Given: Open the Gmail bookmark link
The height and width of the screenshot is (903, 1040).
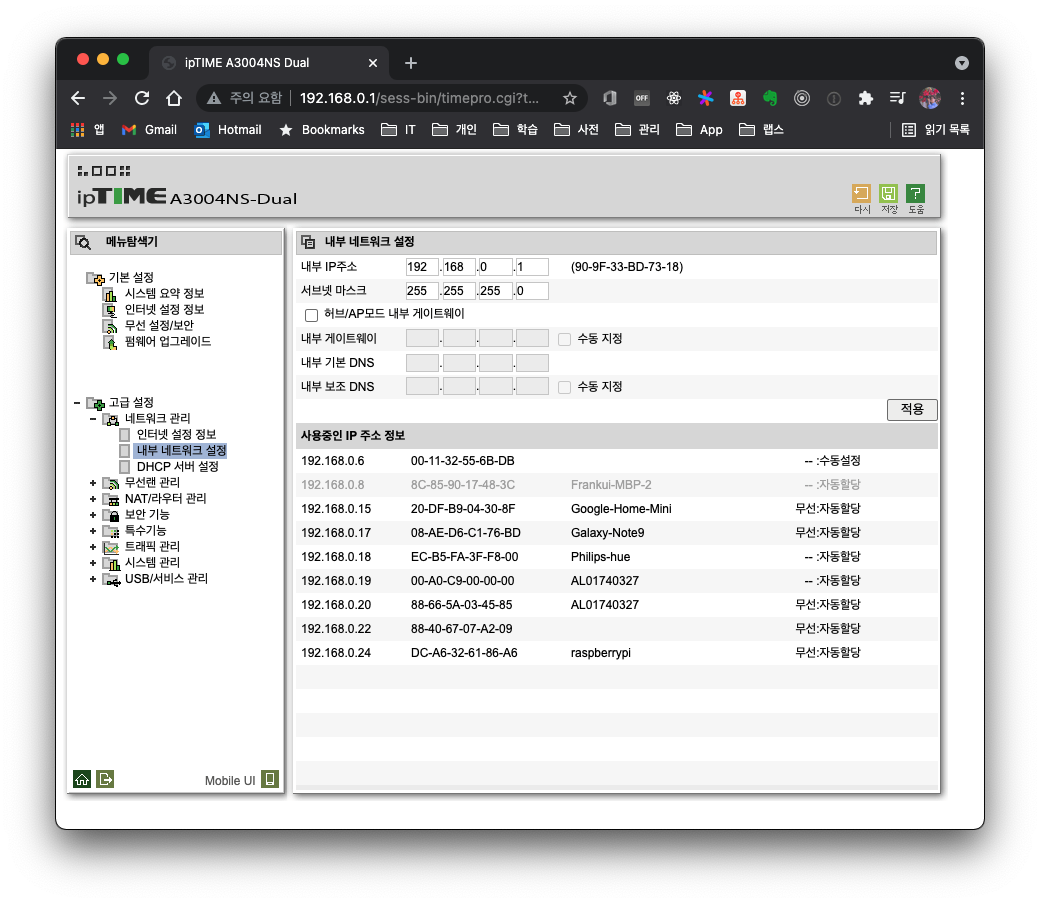Looking at the screenshot, I should 149,130.
